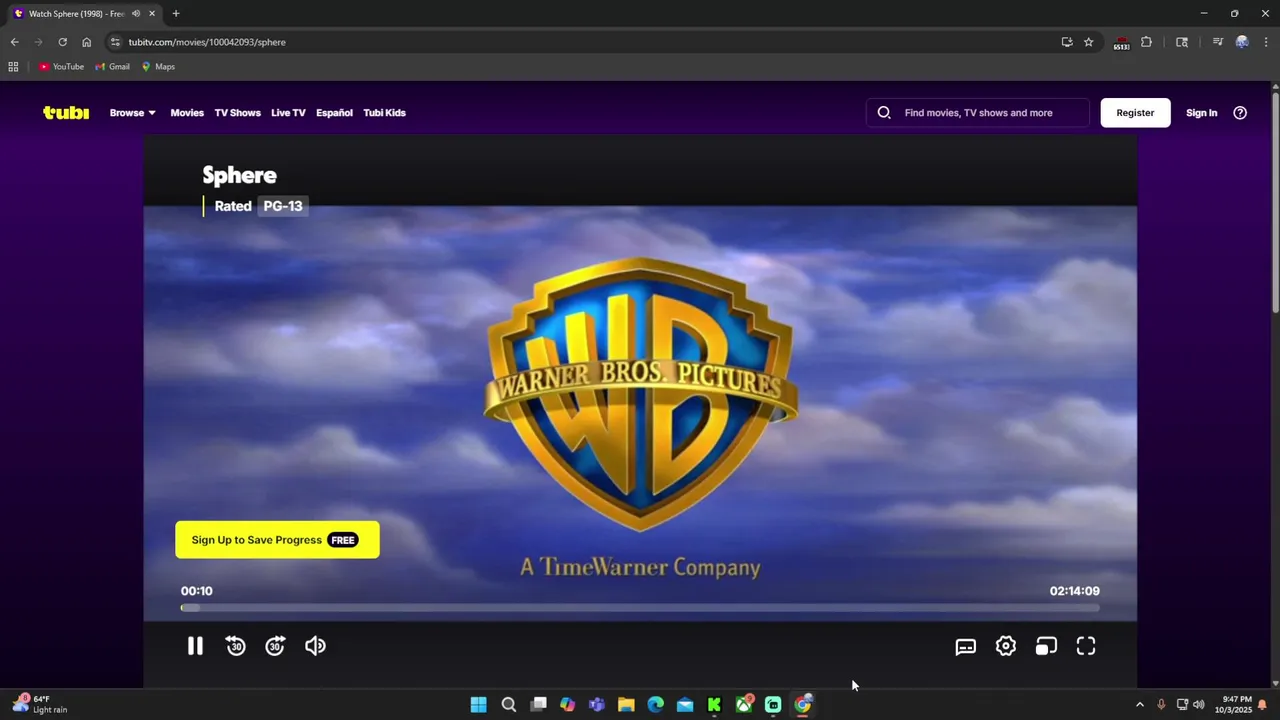Open the Chrome three-dot menu
This screenshot has width=1280, height=720.
(1266, 42)
